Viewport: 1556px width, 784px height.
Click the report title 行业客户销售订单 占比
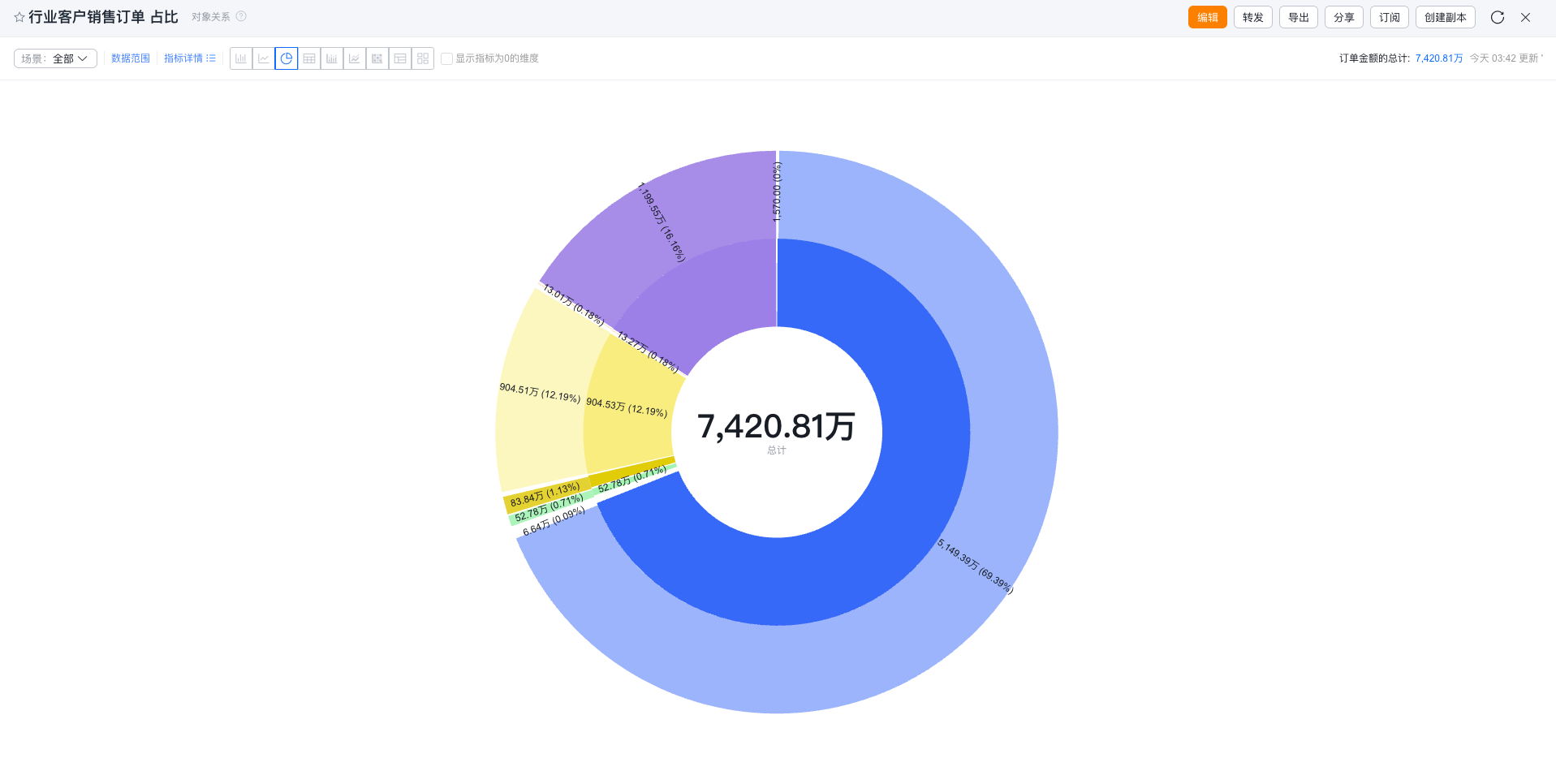pyautogui.click(x=103, y=17)
